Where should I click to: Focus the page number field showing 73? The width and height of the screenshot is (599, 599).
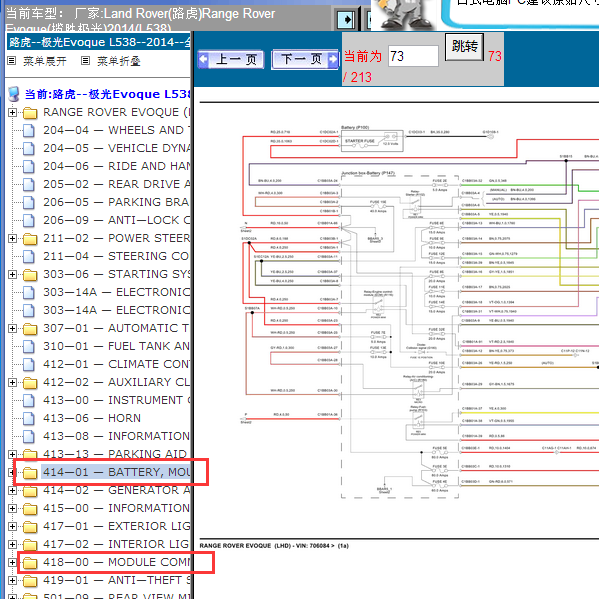(413, 56)
